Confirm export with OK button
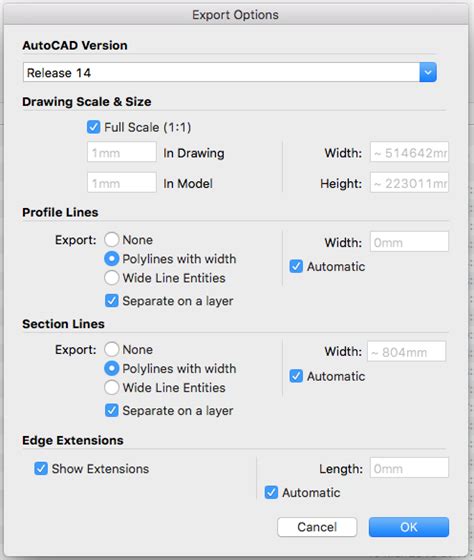The image size is (474, 560). [x=409, y=527]
